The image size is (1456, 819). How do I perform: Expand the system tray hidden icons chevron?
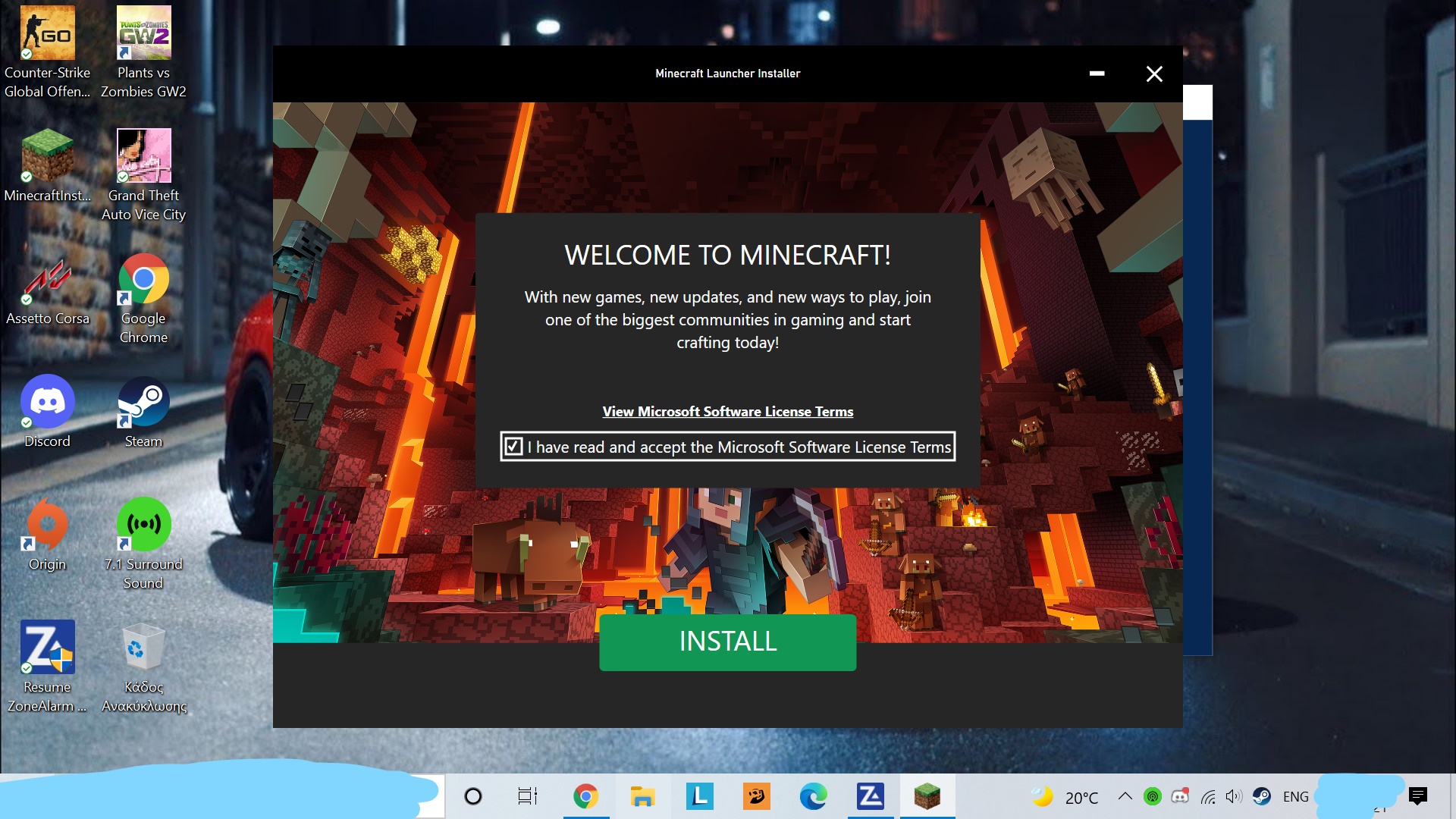coord(1125,796)
